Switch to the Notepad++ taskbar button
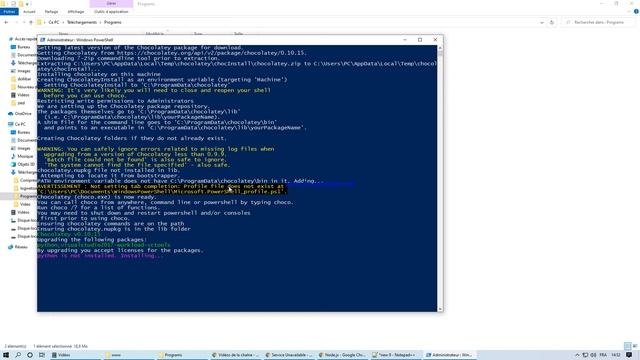The width and height of the screenshot is (640, 360). coord(395,355)
